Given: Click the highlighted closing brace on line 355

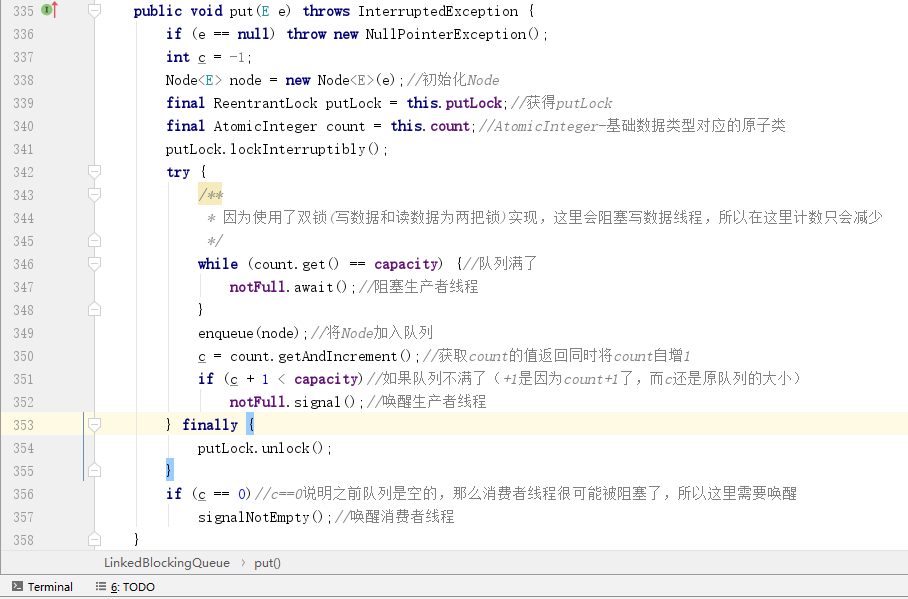Looking at the screenshot, I should pyautogui.click(x=169, y=470).
